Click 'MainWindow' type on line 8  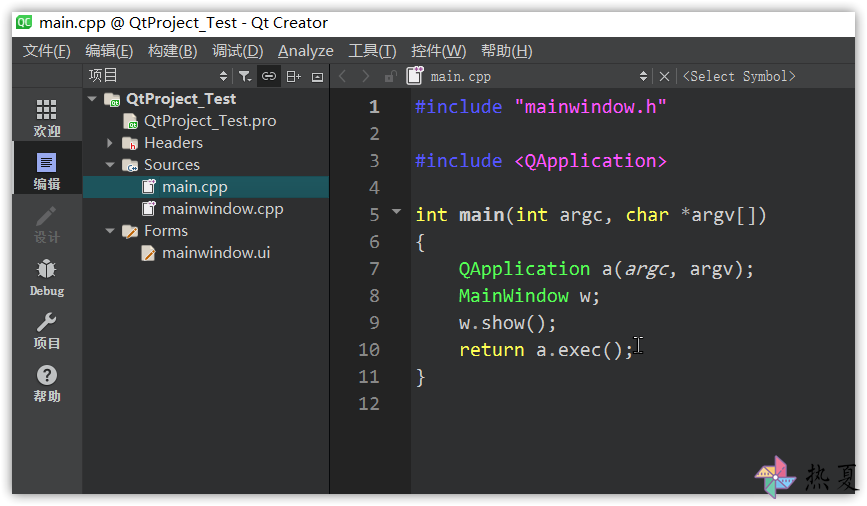coord(514,296)
